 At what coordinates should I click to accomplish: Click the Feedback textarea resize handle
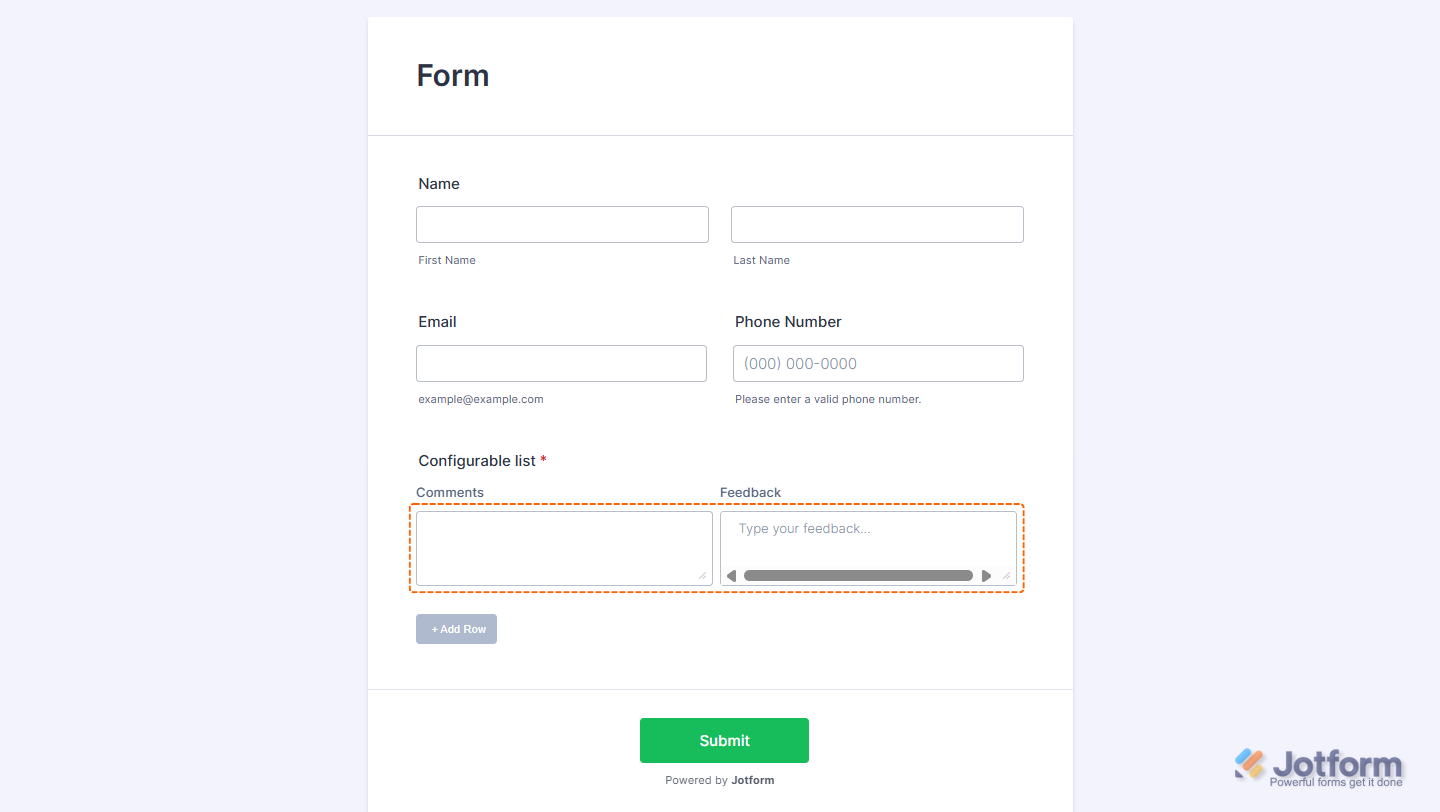1006,576
